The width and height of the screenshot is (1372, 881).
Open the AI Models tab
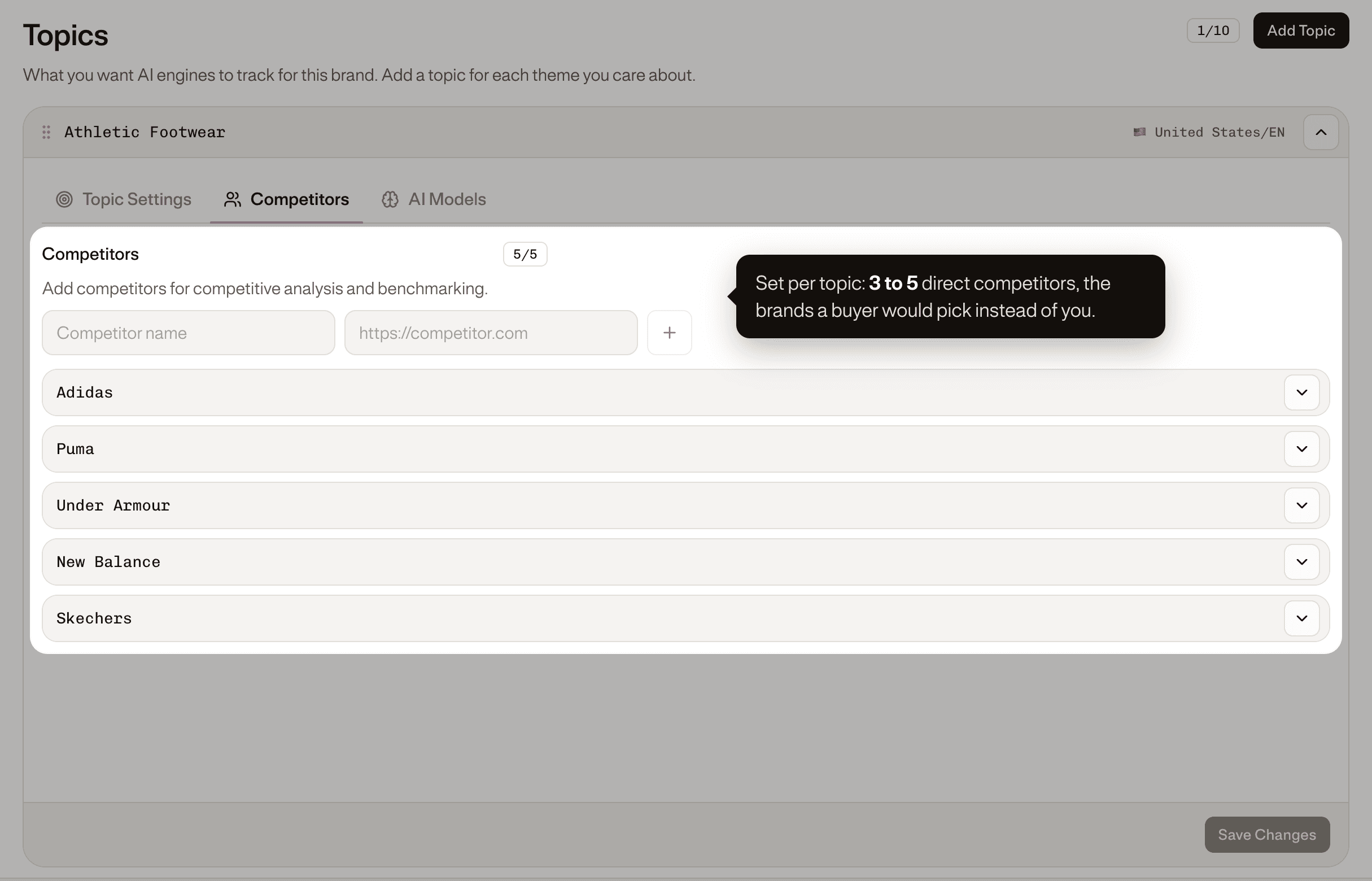[x=434, y=199]
